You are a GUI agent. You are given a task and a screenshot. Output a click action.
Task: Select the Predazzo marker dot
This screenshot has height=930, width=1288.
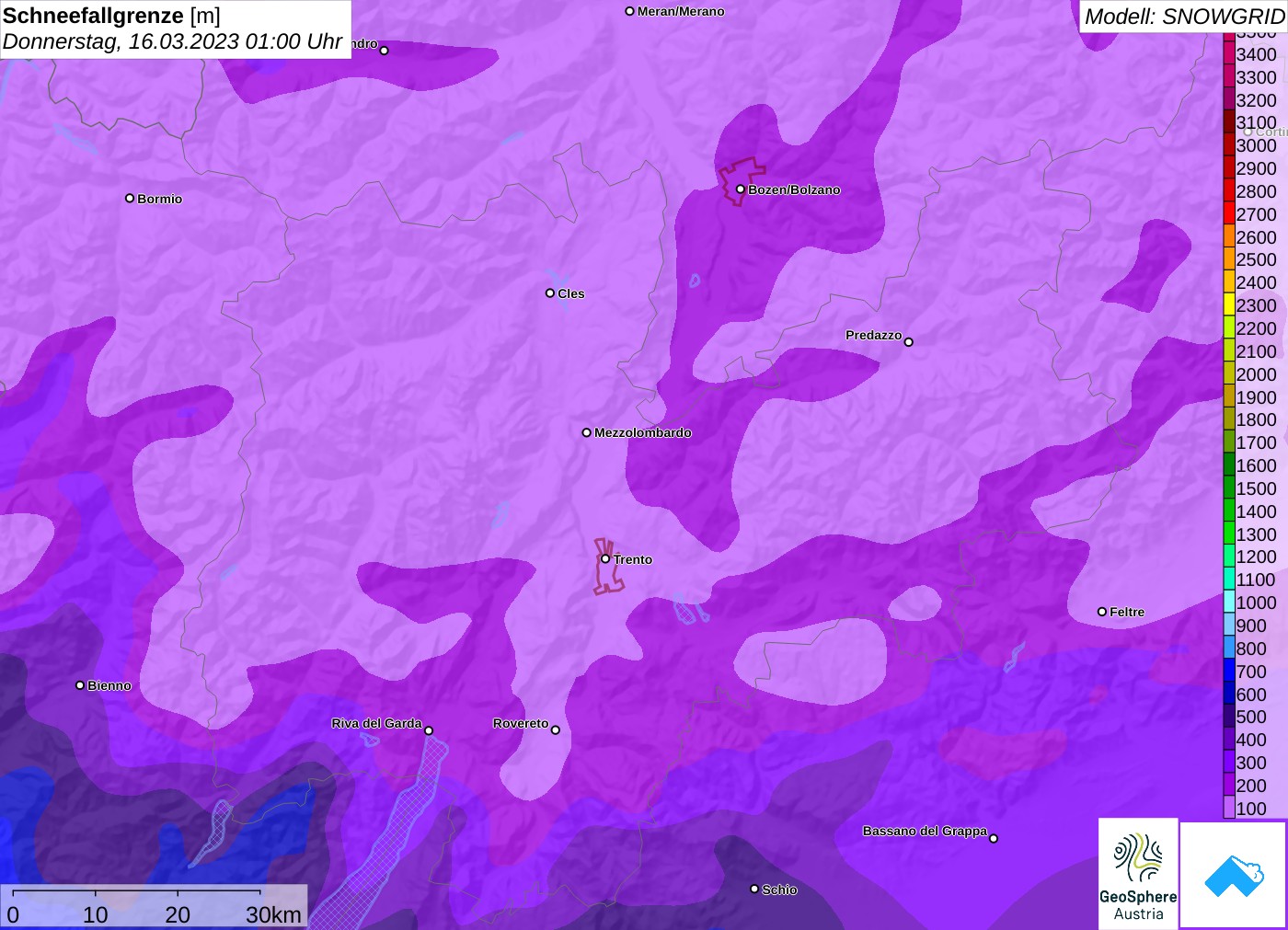[909, 342]
